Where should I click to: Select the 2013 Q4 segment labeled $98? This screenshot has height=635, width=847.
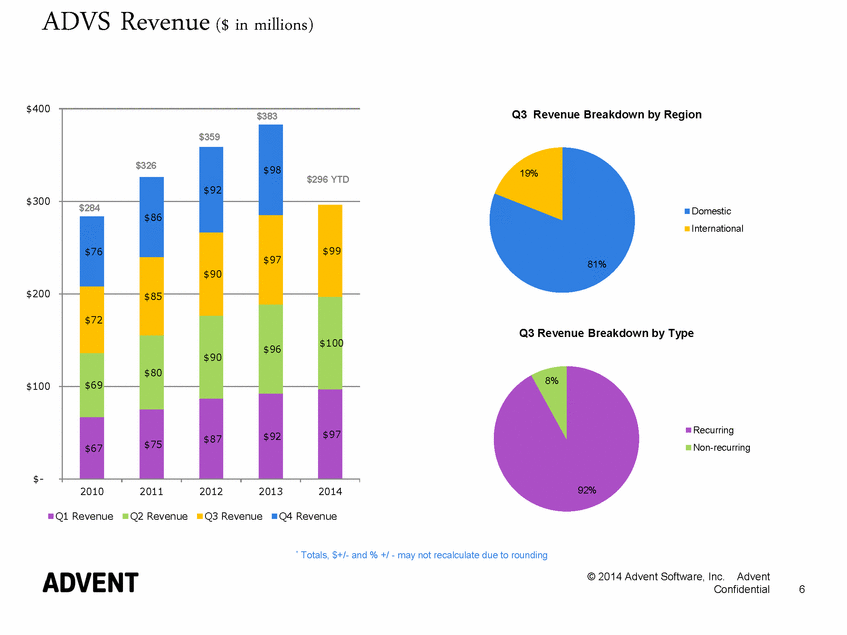[271, 170]
